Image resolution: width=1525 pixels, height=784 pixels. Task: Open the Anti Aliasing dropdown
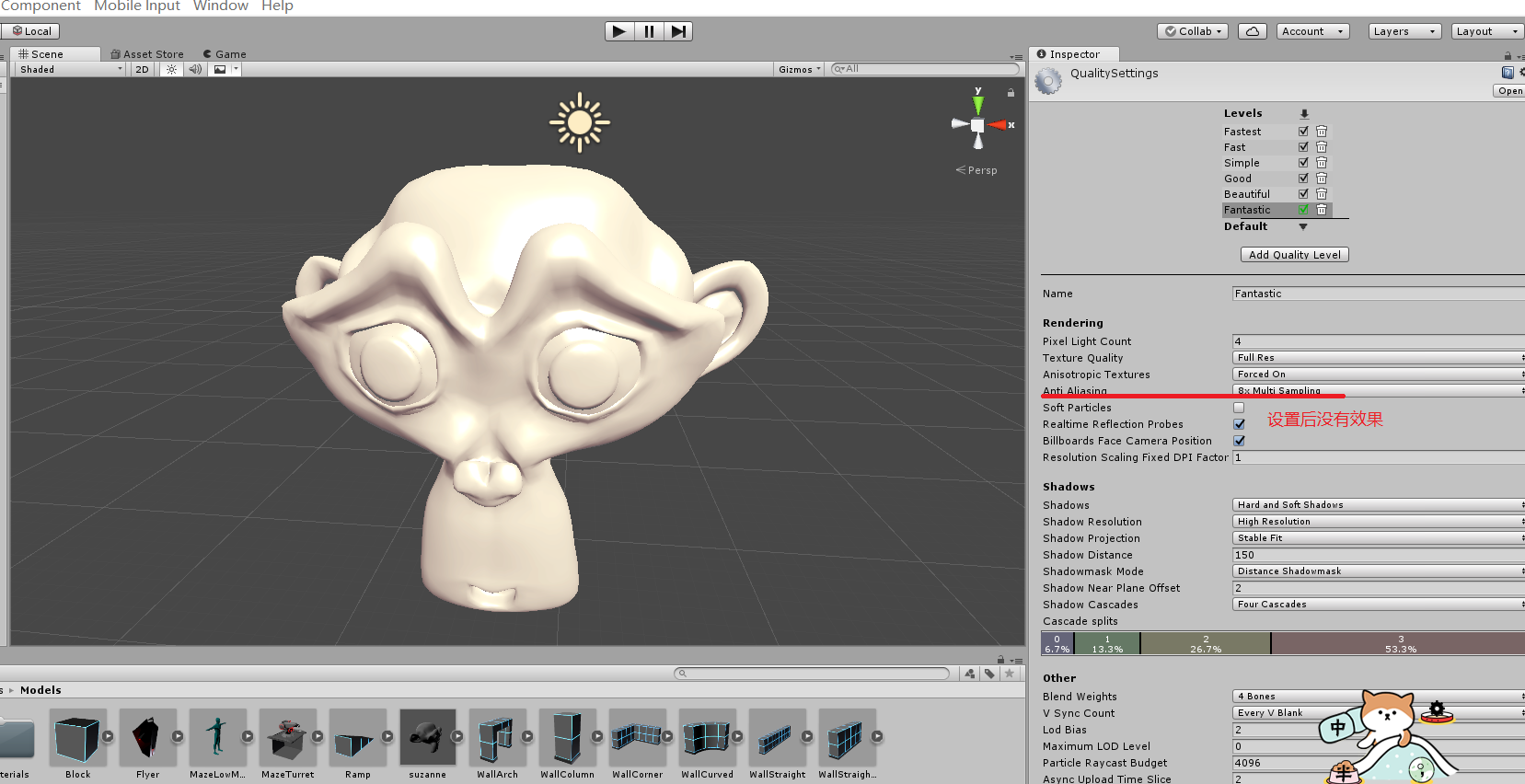pos(1379,391)
